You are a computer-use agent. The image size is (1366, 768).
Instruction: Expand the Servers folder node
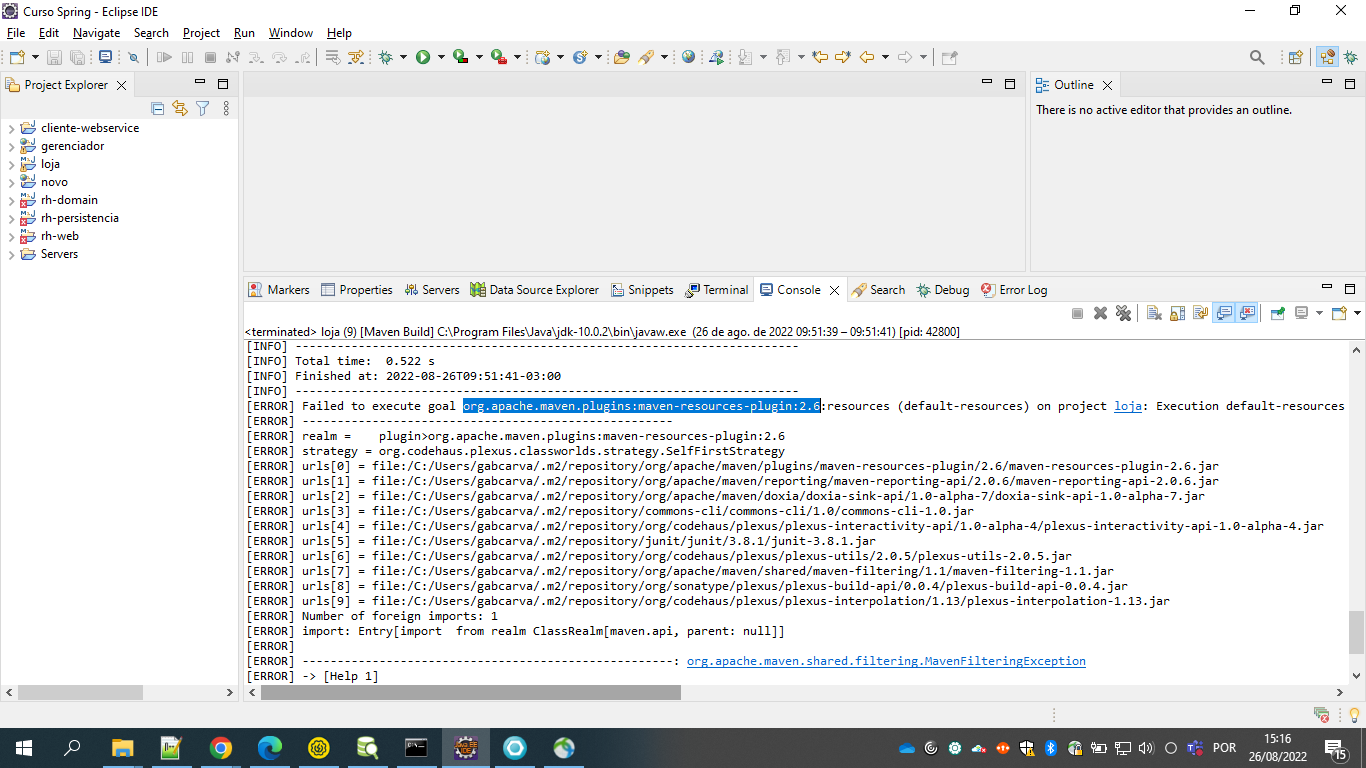click(11, 254)
